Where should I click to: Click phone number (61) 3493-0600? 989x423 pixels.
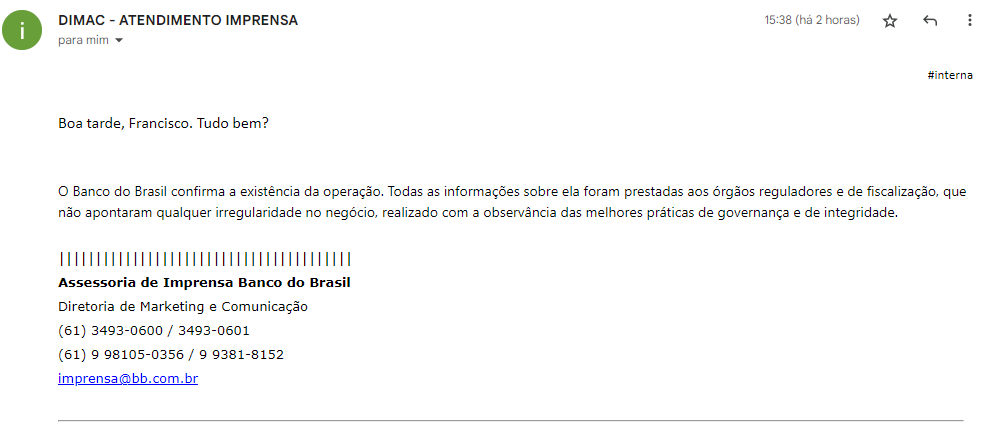114,331
